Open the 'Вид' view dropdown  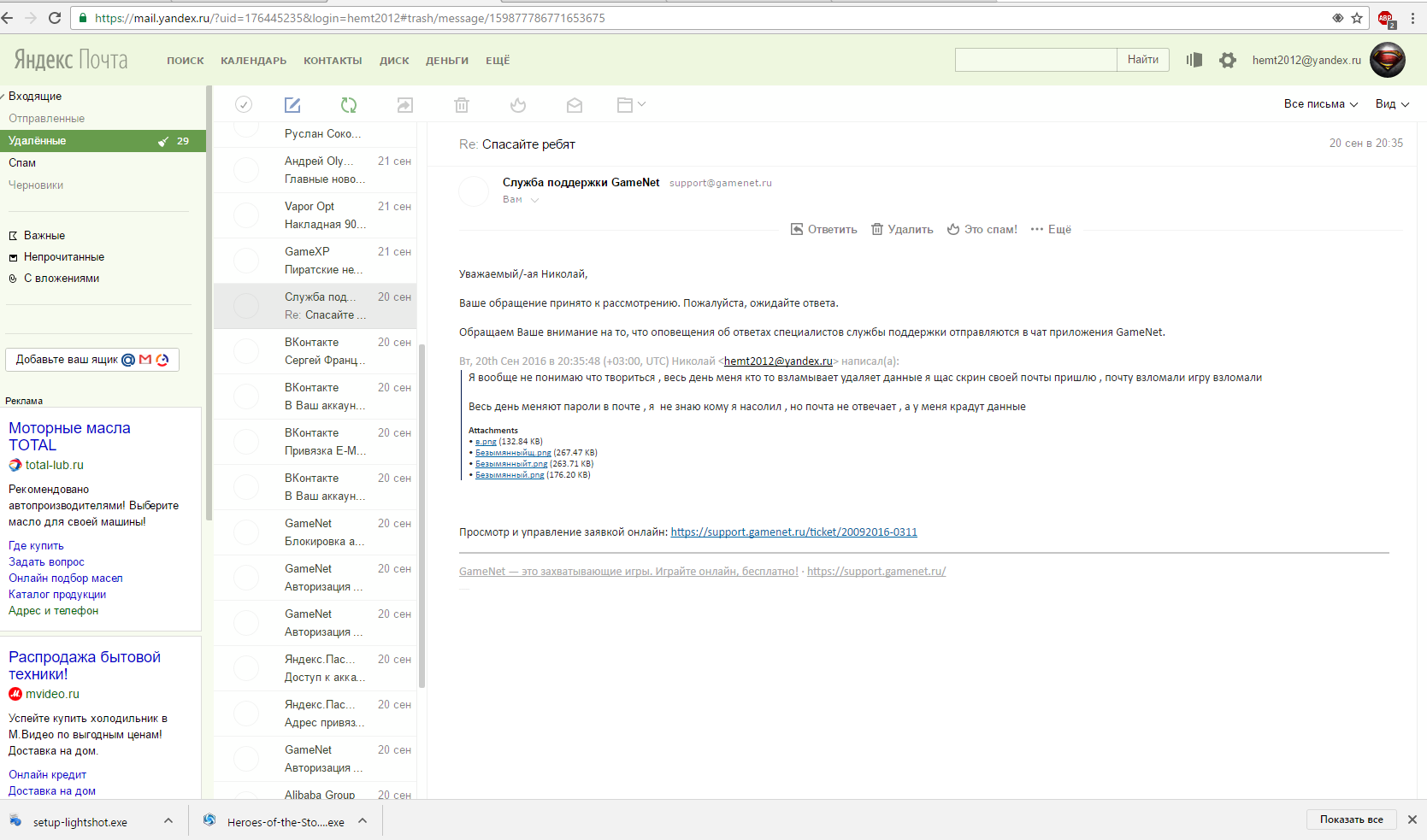pos(1392,104)
